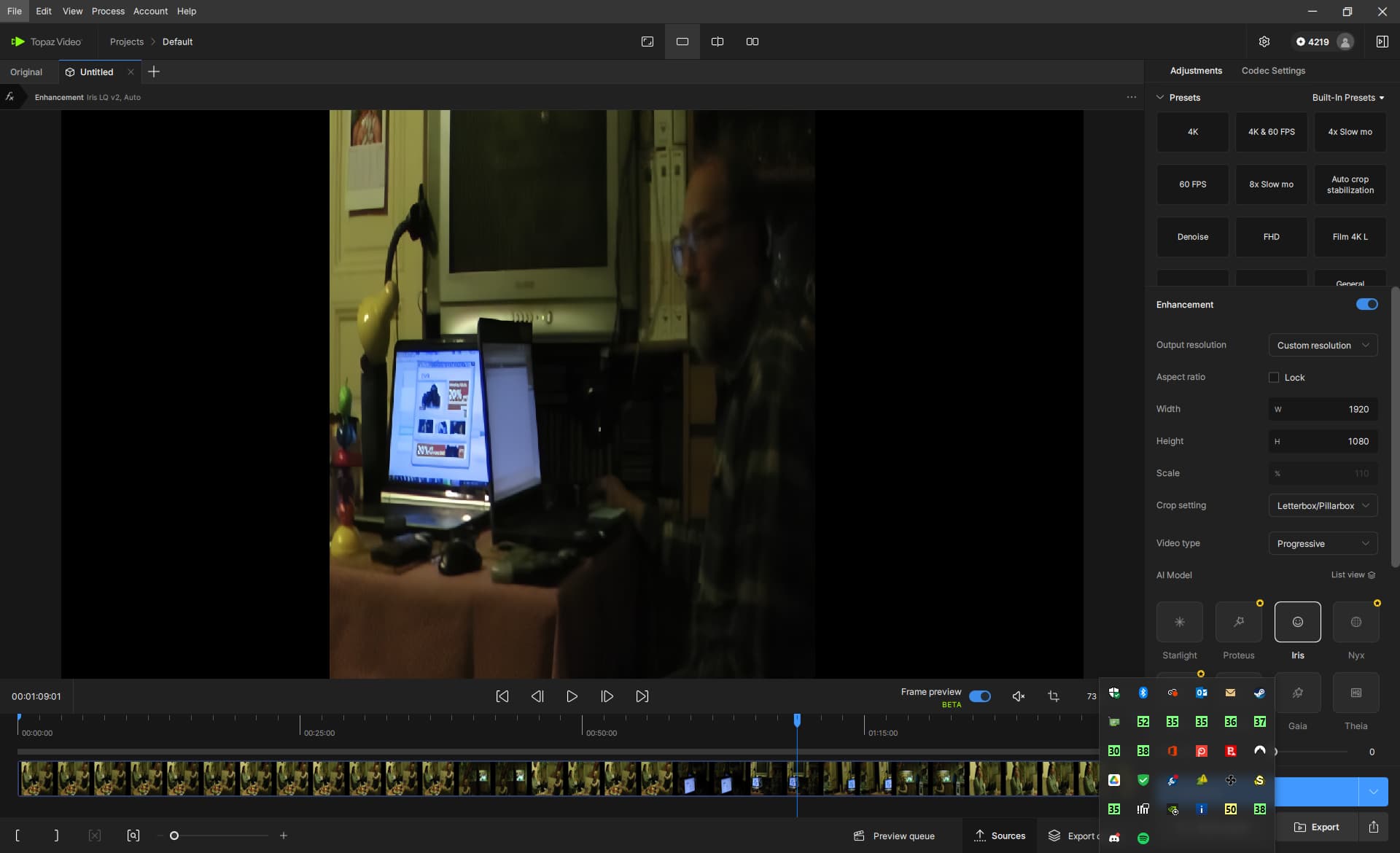The height and width of the screenshot is (853, 1400).
Task: Step forward one frame
Action: coord(607,696)
